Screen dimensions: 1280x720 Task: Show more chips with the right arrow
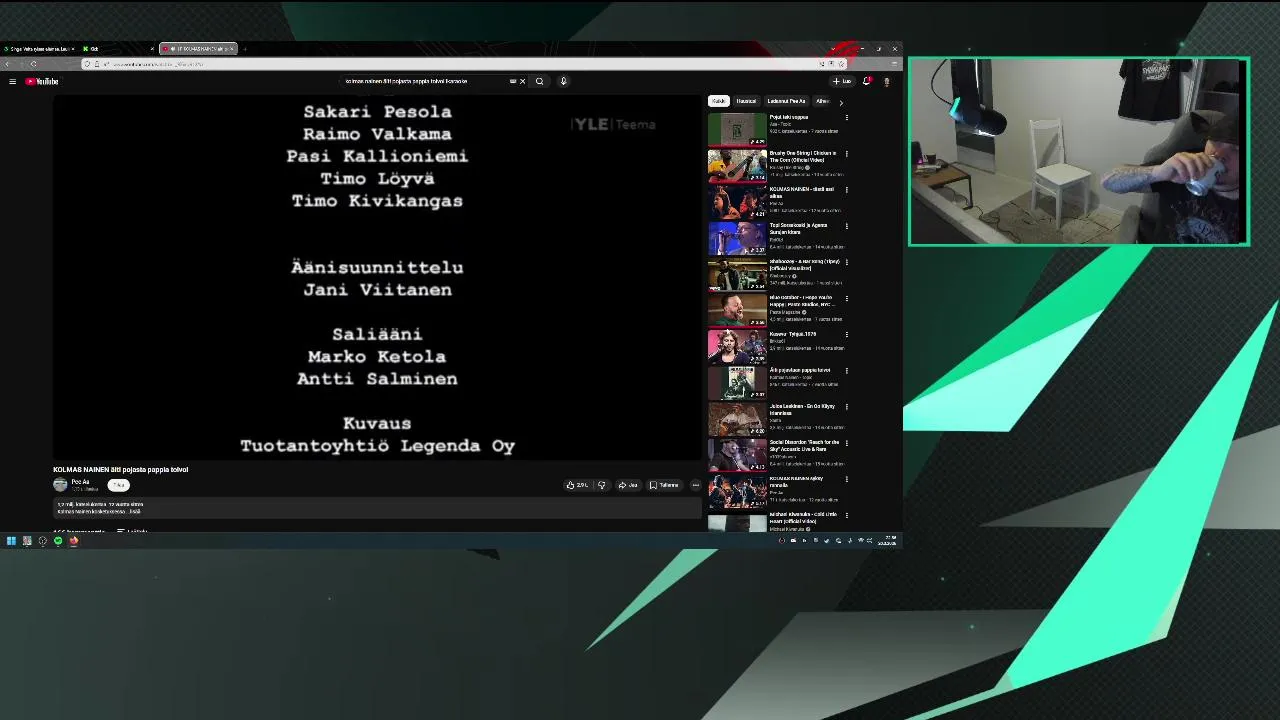point(840,102)
